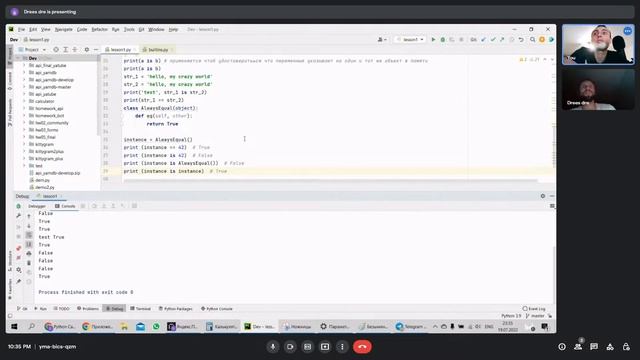Click the Run with Coverage toolbar icon
Image resolution: width=640 pixels, height=360 pixels.
[452, 40]
